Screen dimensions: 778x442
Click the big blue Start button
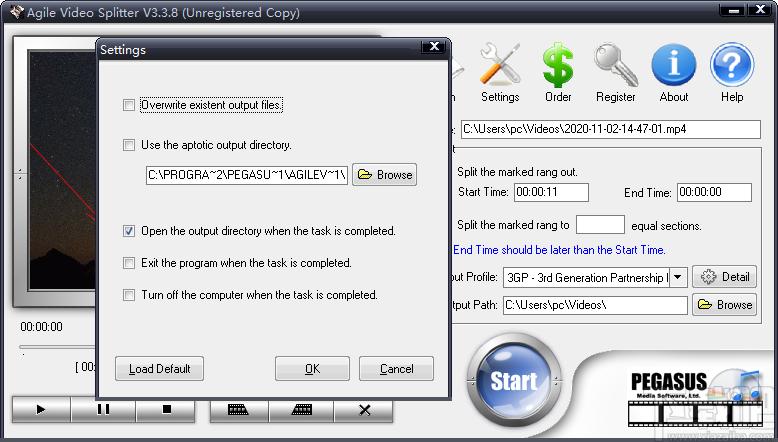pos(513,381)
